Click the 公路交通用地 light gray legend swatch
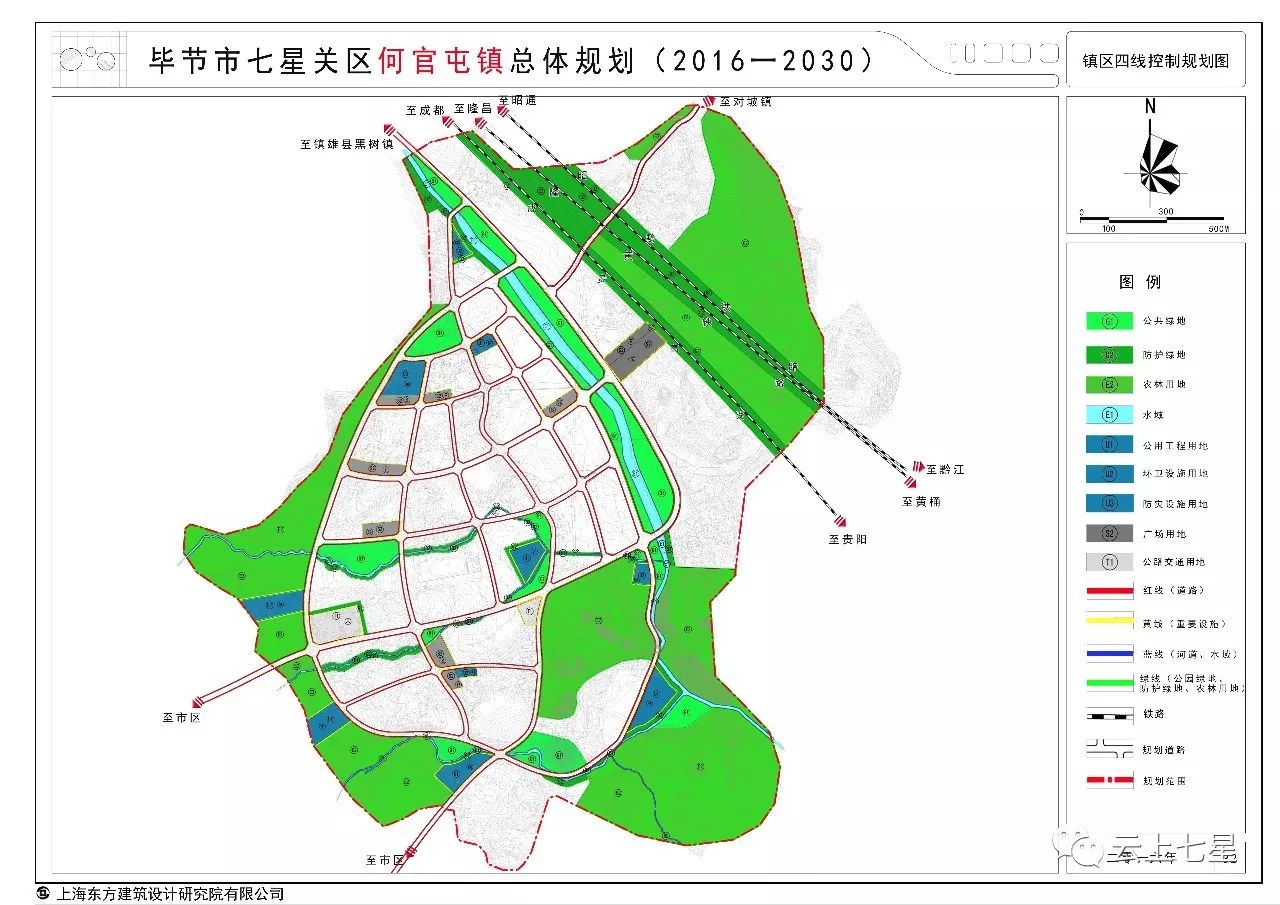Viewport: 1280px width, 905px height. pyautogui.click(x=1109, y=562)
